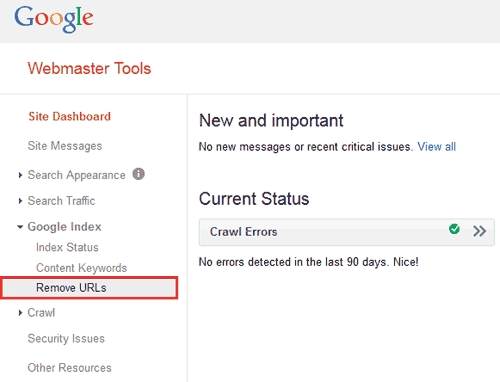Click the 'No errors detected' message text
Screen dimensions: 500x382
coord(309,262)
